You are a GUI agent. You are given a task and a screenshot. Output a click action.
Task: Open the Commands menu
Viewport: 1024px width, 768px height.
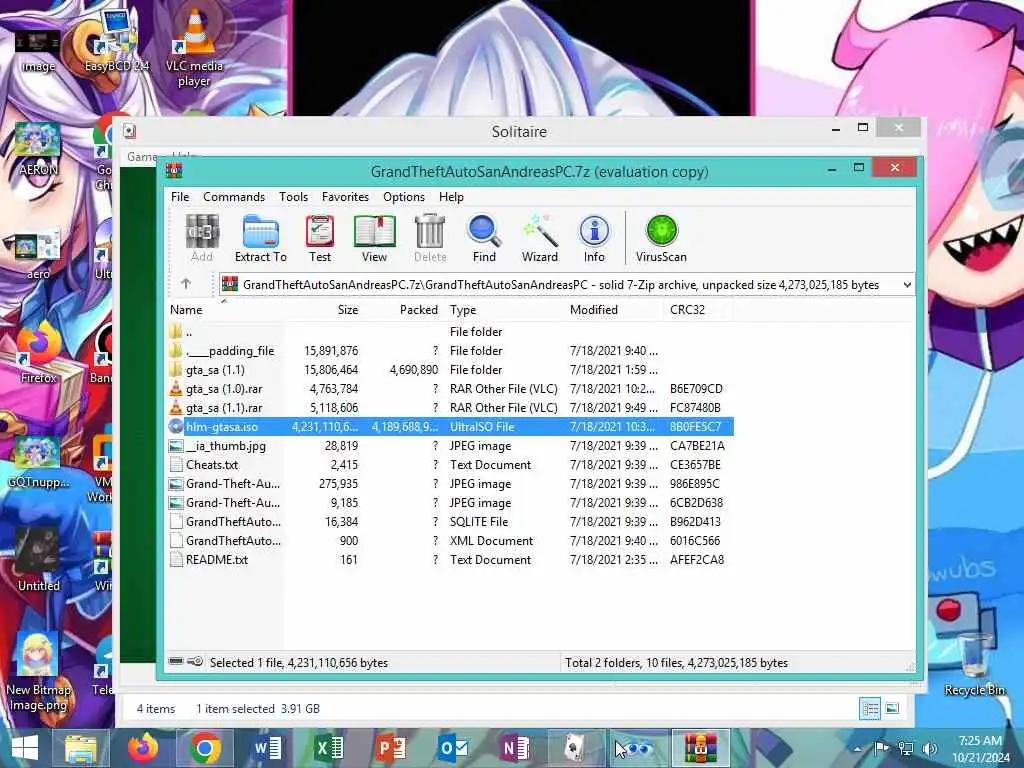[234, 197]
